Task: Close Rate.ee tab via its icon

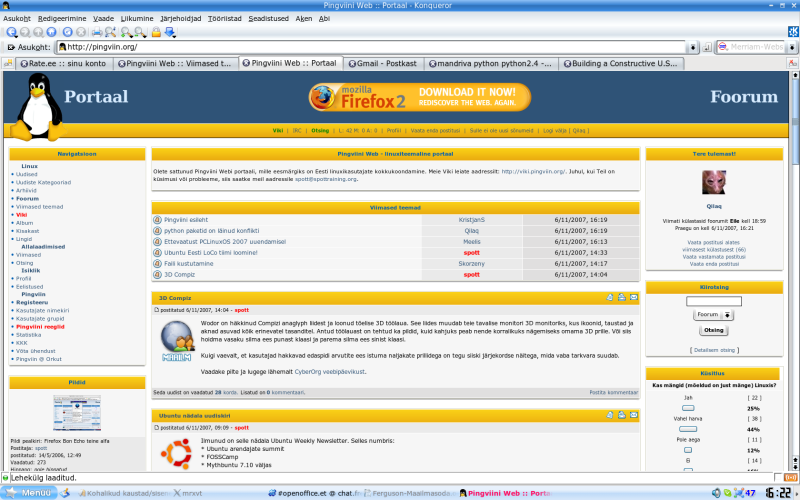Action: 24,64
